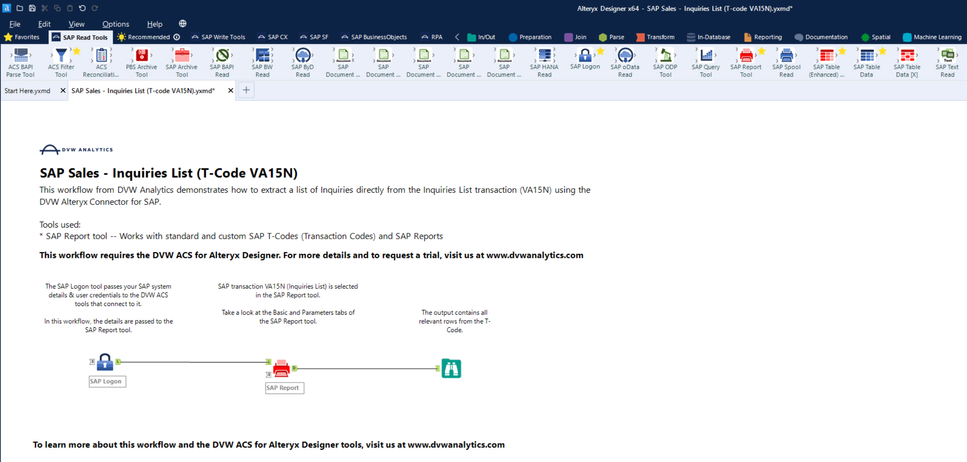Open the Preparation tool category
The image size is (967, 462).
(x=530, y=37)
